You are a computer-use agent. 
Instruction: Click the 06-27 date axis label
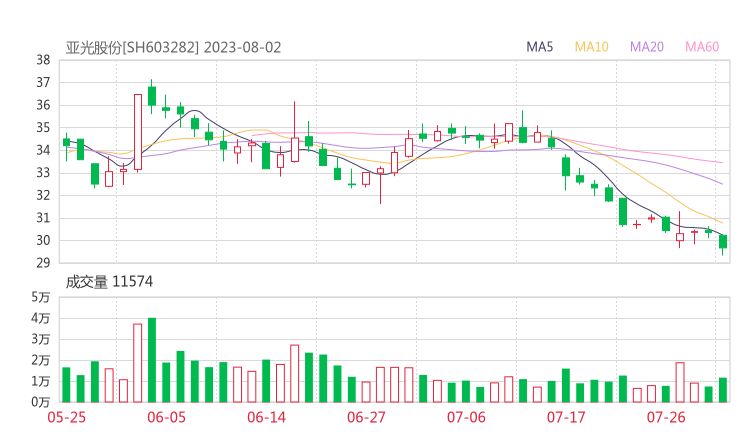pyautogui.click(x=366, y=417)
